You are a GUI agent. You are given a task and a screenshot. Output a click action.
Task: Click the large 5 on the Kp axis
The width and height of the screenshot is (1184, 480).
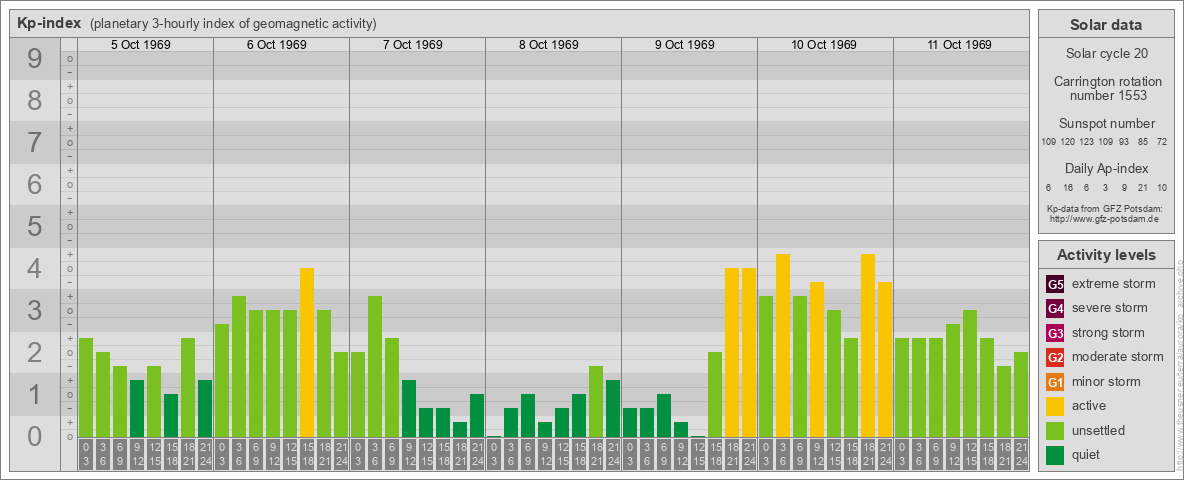pyautogui.click(x=34, y=226)
